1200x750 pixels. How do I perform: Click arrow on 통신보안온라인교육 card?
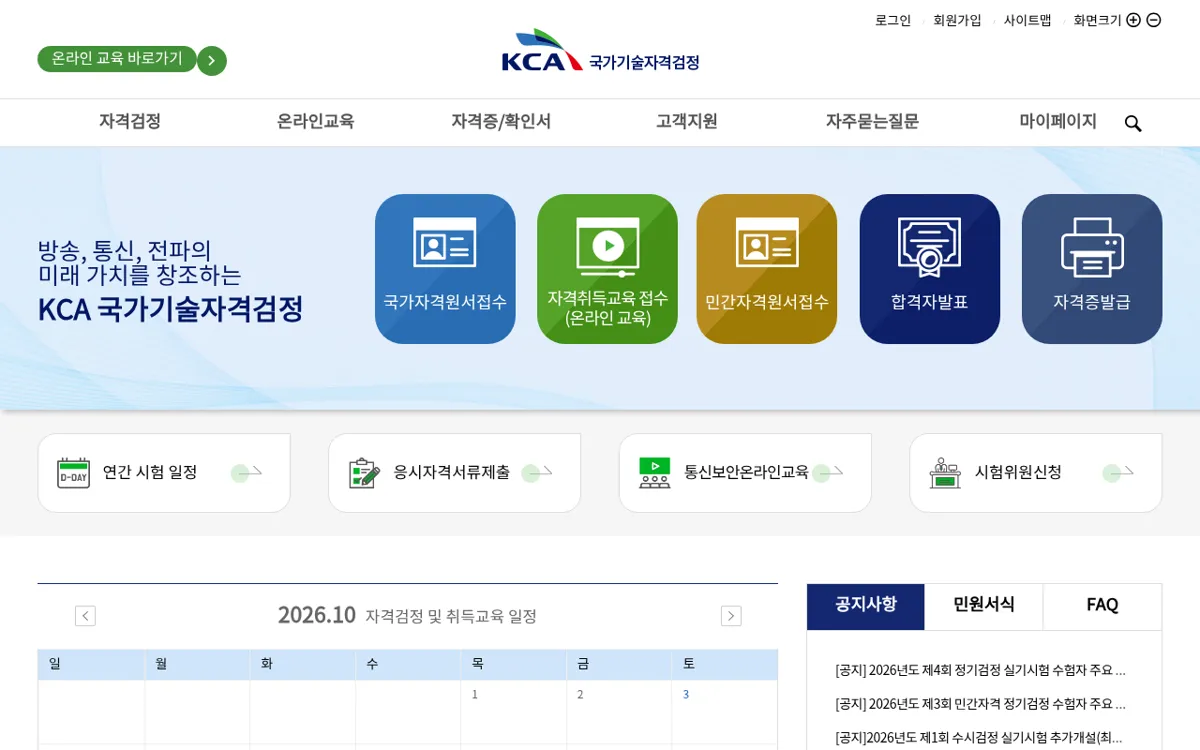click(x=828, y=473)
